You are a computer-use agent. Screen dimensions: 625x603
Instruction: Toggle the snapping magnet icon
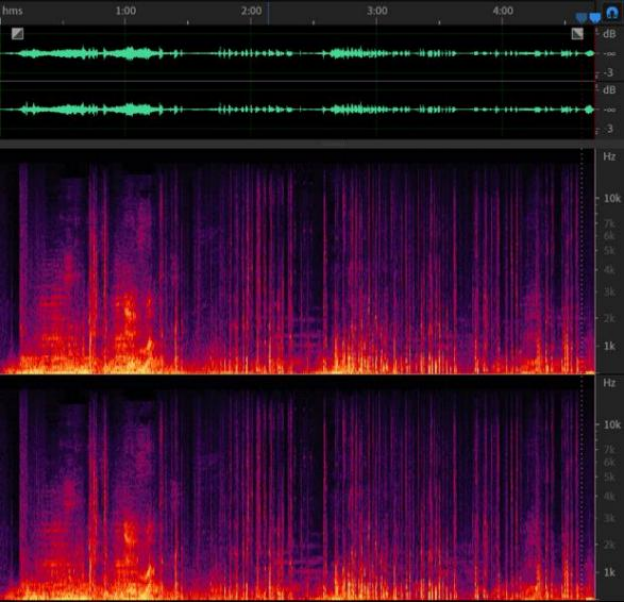tap(612, 17)
